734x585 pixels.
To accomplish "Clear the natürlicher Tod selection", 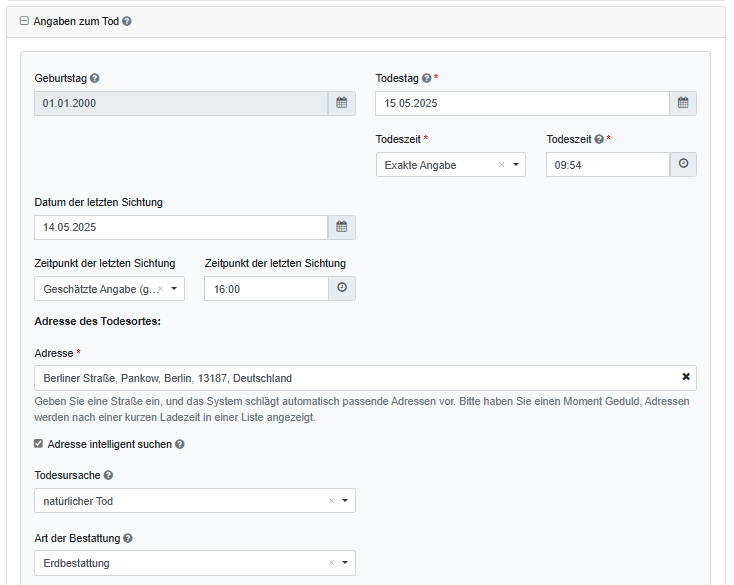I will click(x=331, y=501).
